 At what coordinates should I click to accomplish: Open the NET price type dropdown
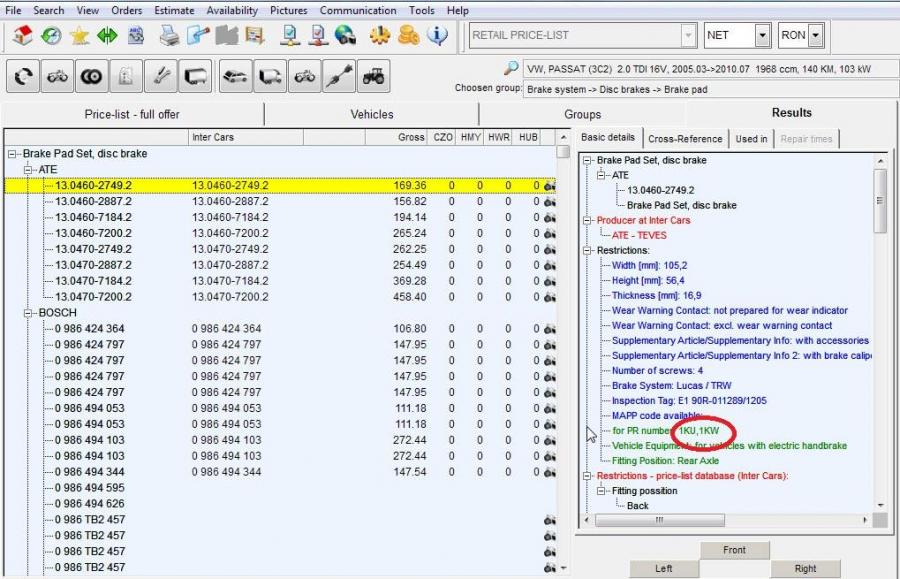tap(762, 35)
